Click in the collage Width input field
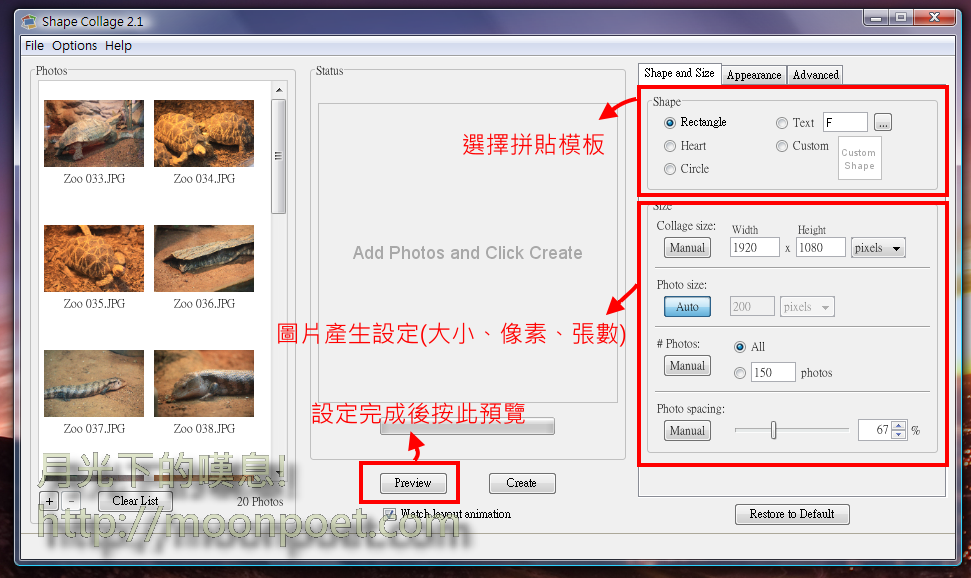Image resolution: width=971 pixels, height=578 pixels. [x=754, y=248]
